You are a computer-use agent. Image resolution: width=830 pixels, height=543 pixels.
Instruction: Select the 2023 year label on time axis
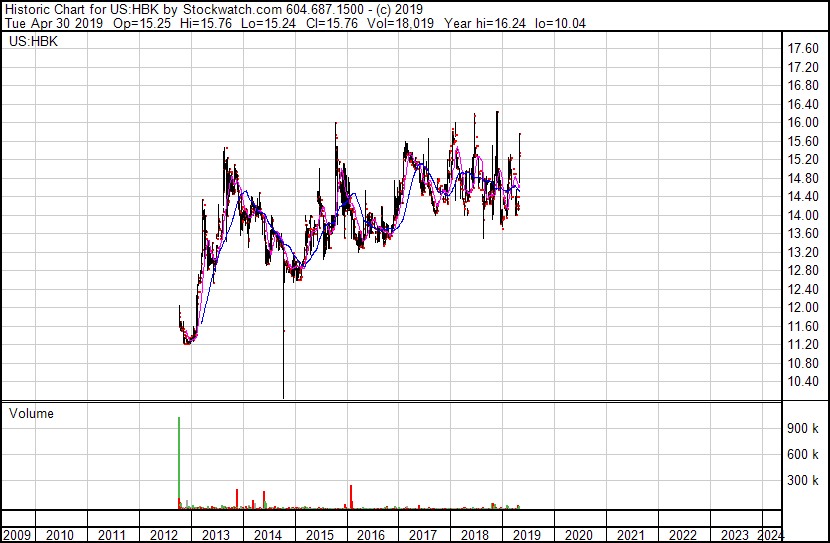click(735, 535)
